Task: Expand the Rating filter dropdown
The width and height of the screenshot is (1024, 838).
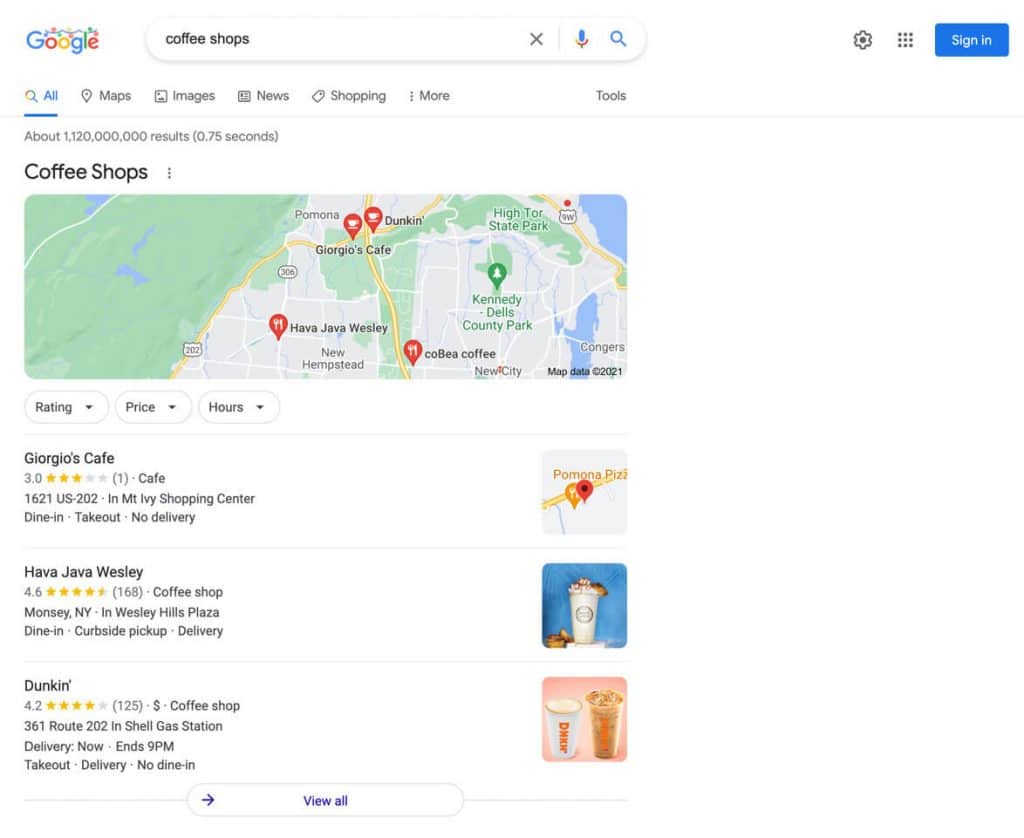Action: (66, 407)
